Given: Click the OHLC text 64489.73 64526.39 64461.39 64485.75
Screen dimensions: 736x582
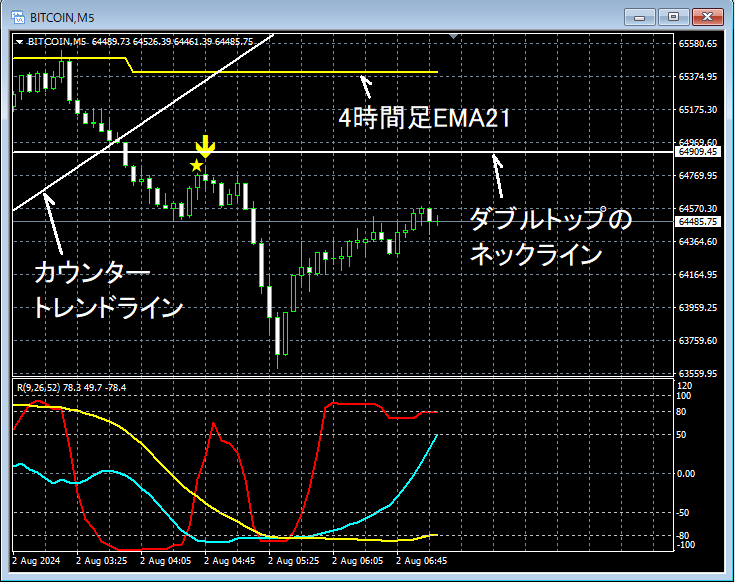Looking at the screenshot, I should 172,42.
